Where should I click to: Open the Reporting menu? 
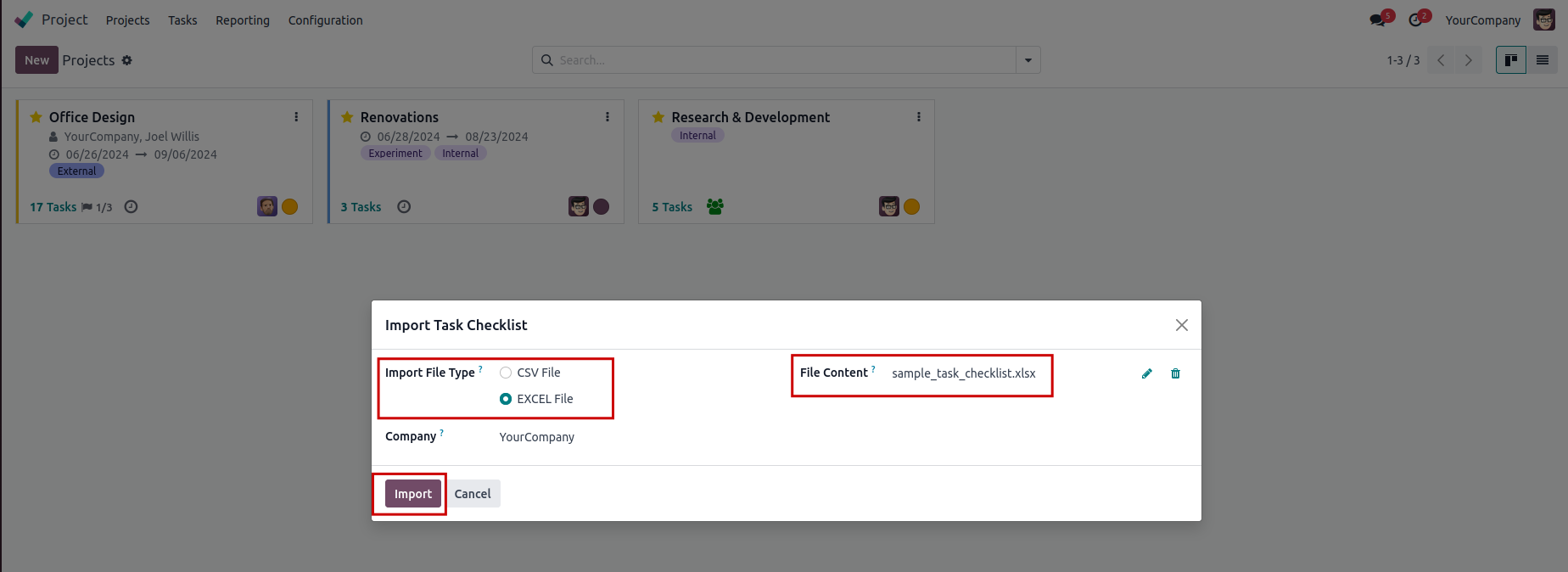[x=243, y=20]
